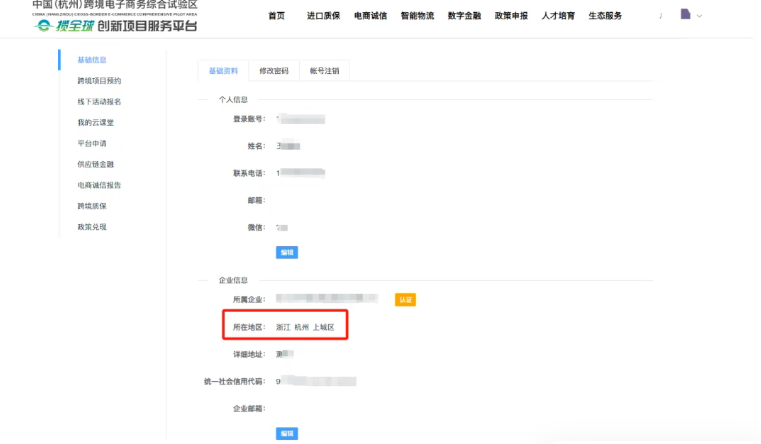
Task: Click the 个人信息 section heading
Action: coord(233,99)
